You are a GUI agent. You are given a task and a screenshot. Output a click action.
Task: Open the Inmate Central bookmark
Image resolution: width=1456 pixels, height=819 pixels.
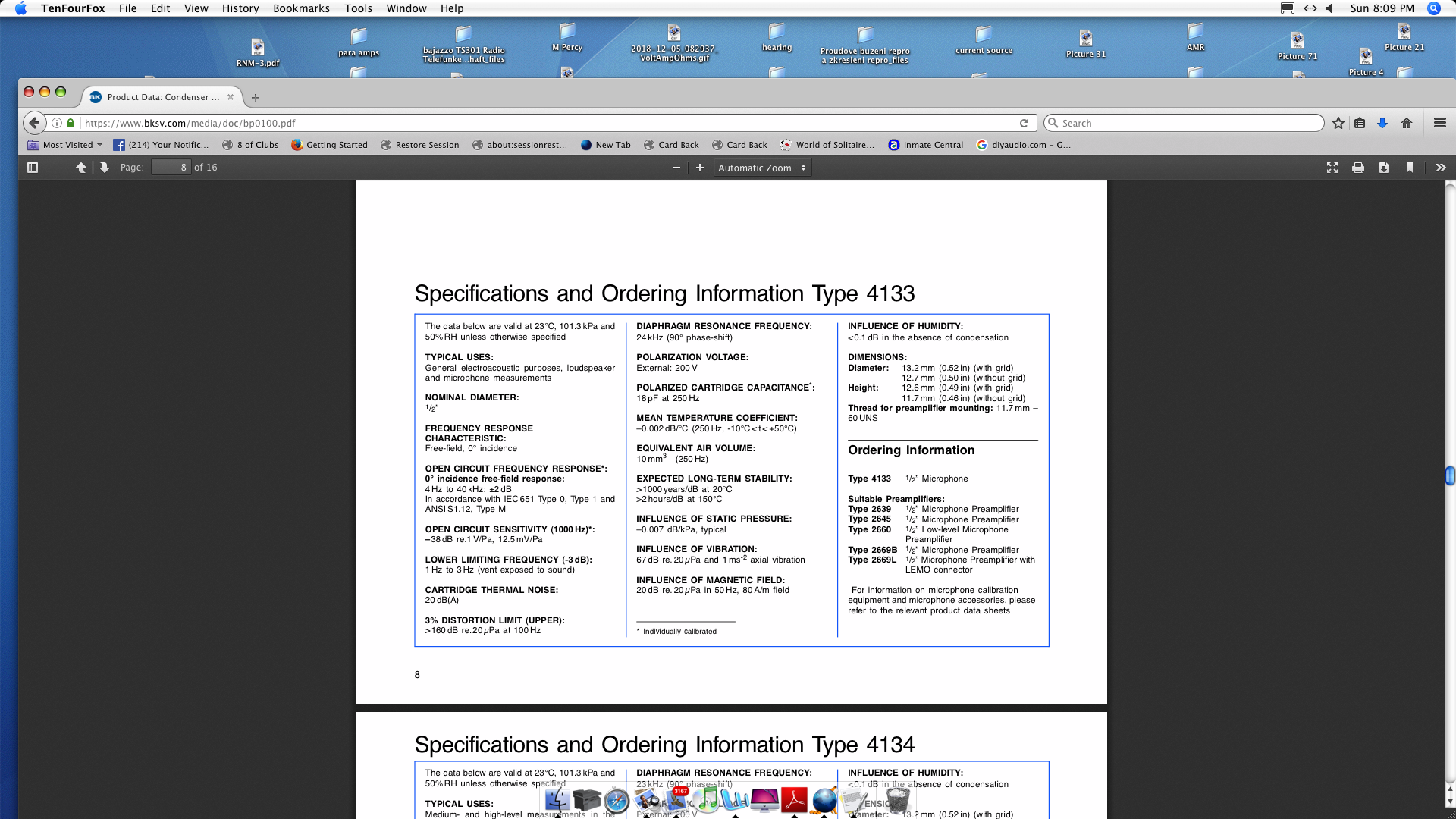click(x=925, y=145)
